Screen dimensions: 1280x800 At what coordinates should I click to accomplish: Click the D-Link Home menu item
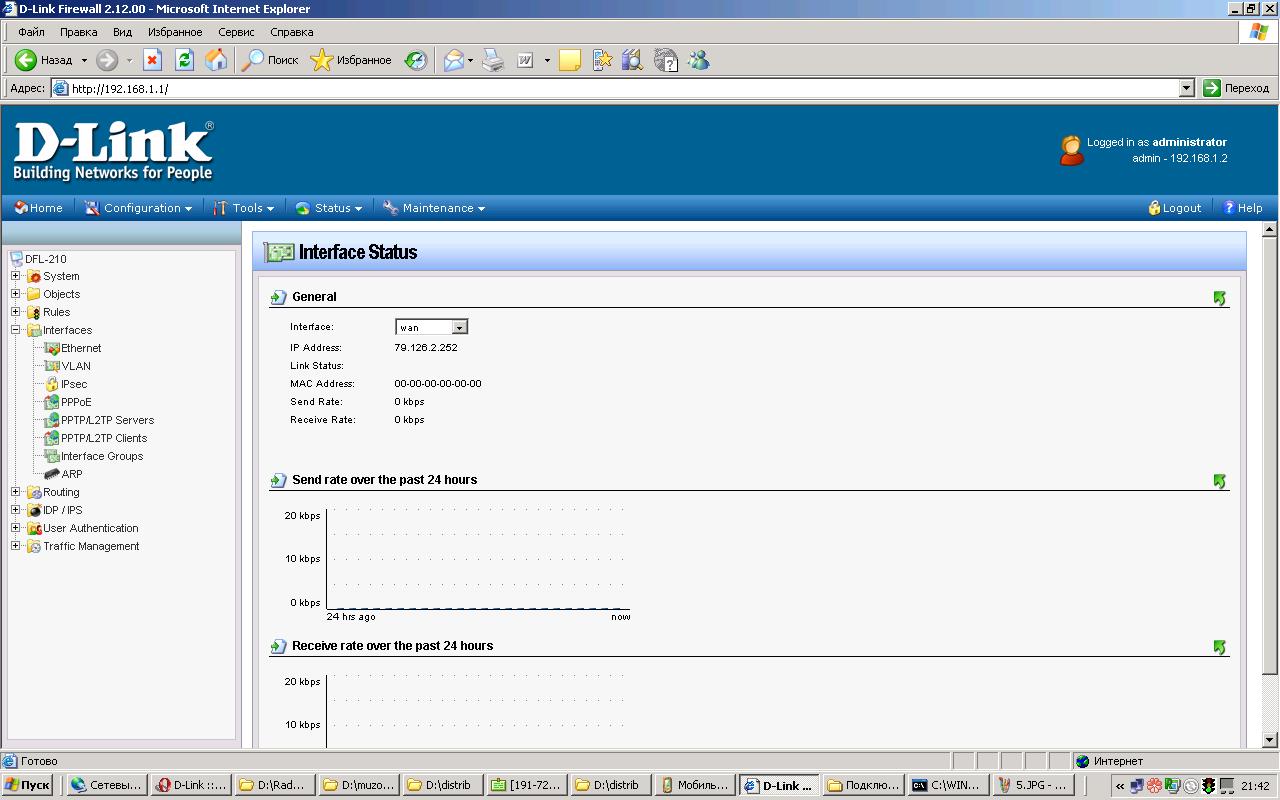(x=39, y=208)
